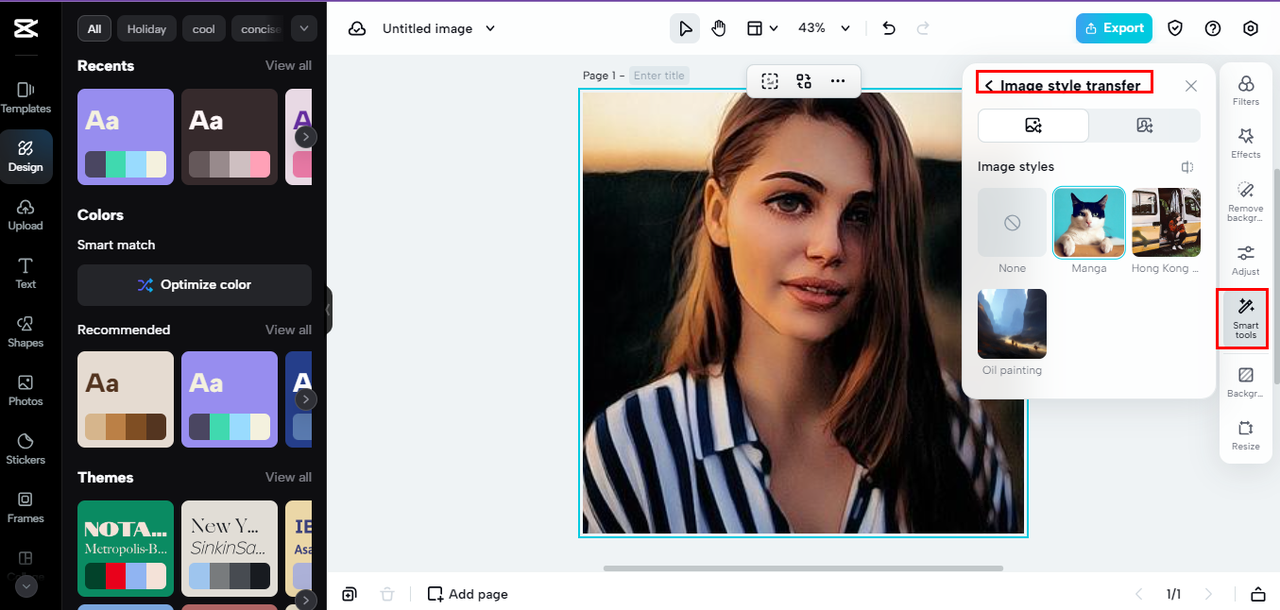The width and height of the screenshot is (1280, 610).
Task: Switch to second portrait style tab
Action: [x=1145, y=125]
